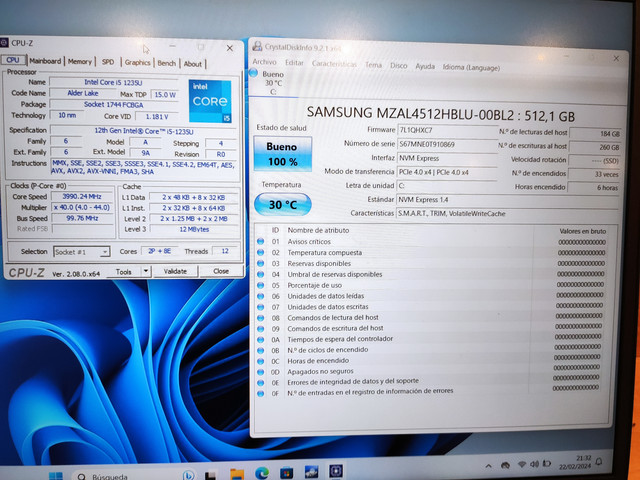
Task: Select the disk C: Bueno status indicator icon
Action: (253, 73)
